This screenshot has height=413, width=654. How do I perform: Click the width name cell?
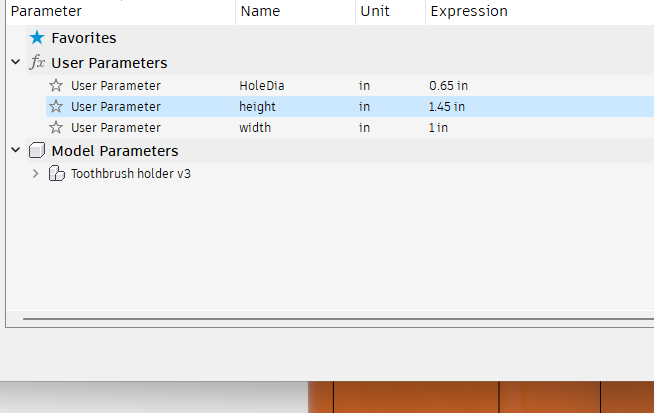pos(255,127)
